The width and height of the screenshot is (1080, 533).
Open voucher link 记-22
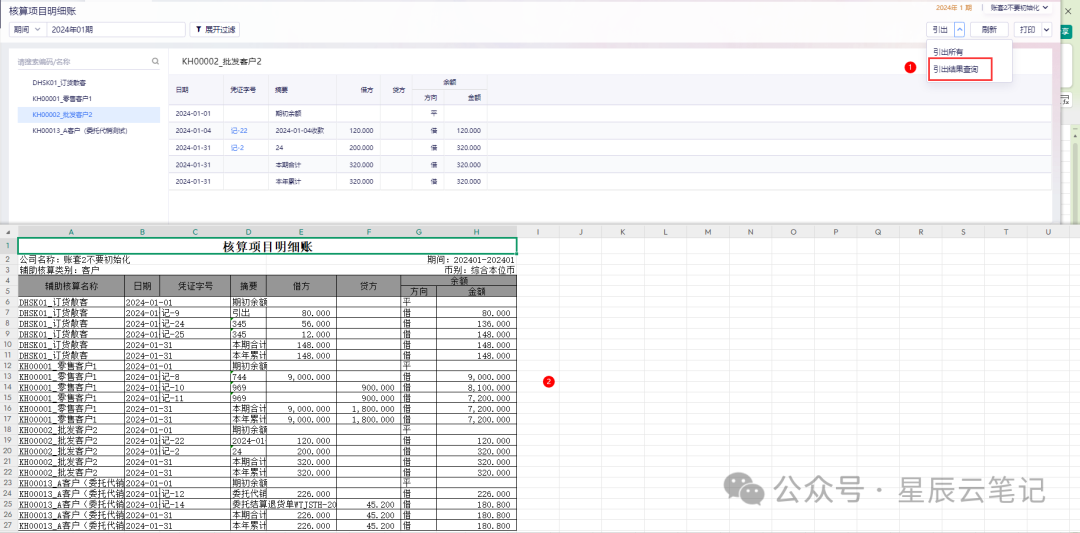click(x=239, y=130)
